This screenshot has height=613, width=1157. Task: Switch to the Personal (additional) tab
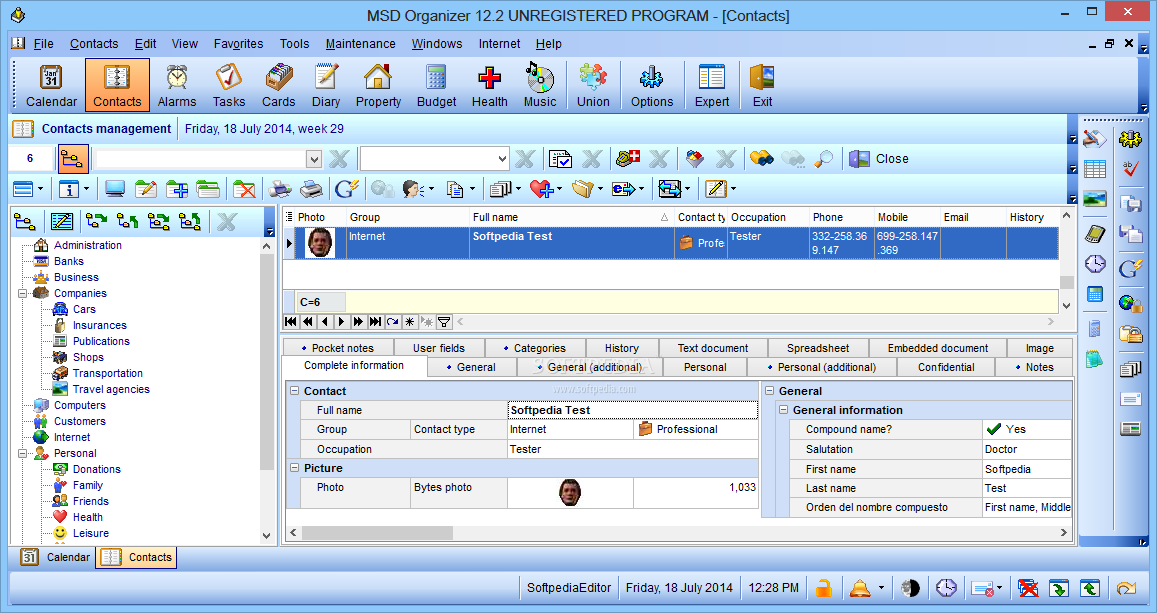coord(822,367)
